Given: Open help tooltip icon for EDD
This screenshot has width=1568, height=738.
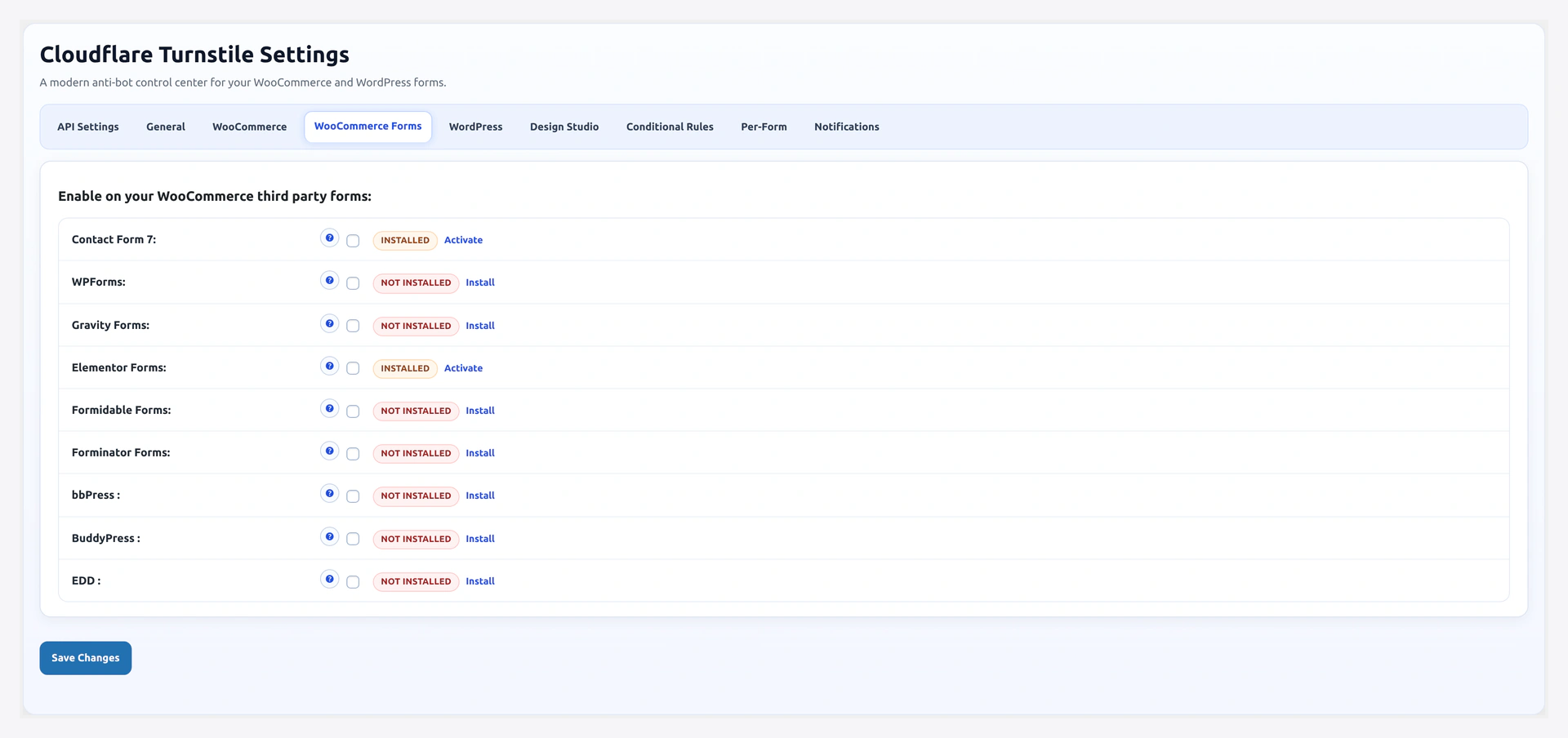Looking at the screenshot, I should click(329, 580).
